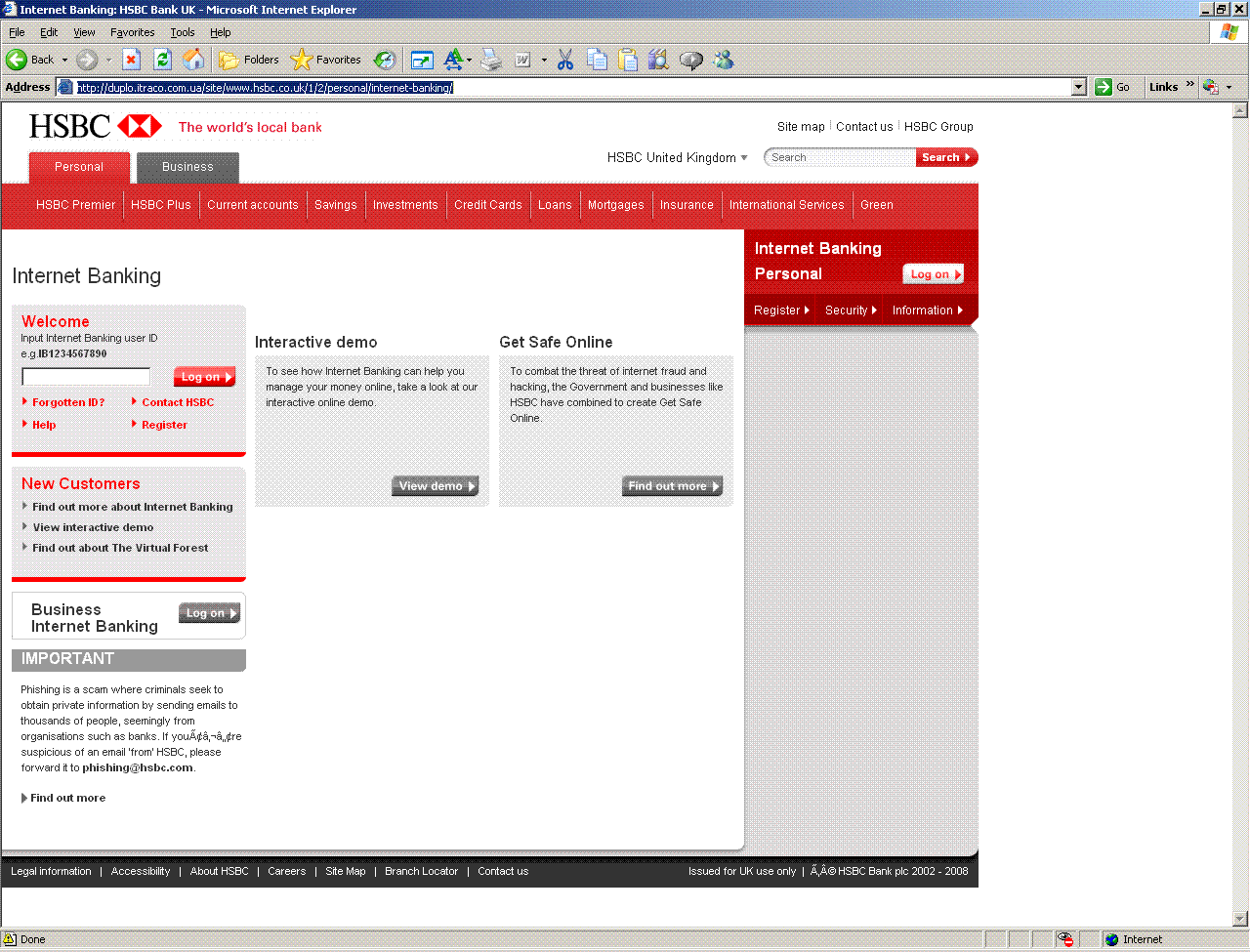This screenshot has width=1250, height=952.
Task: Open the View menu
Action: 85,32
